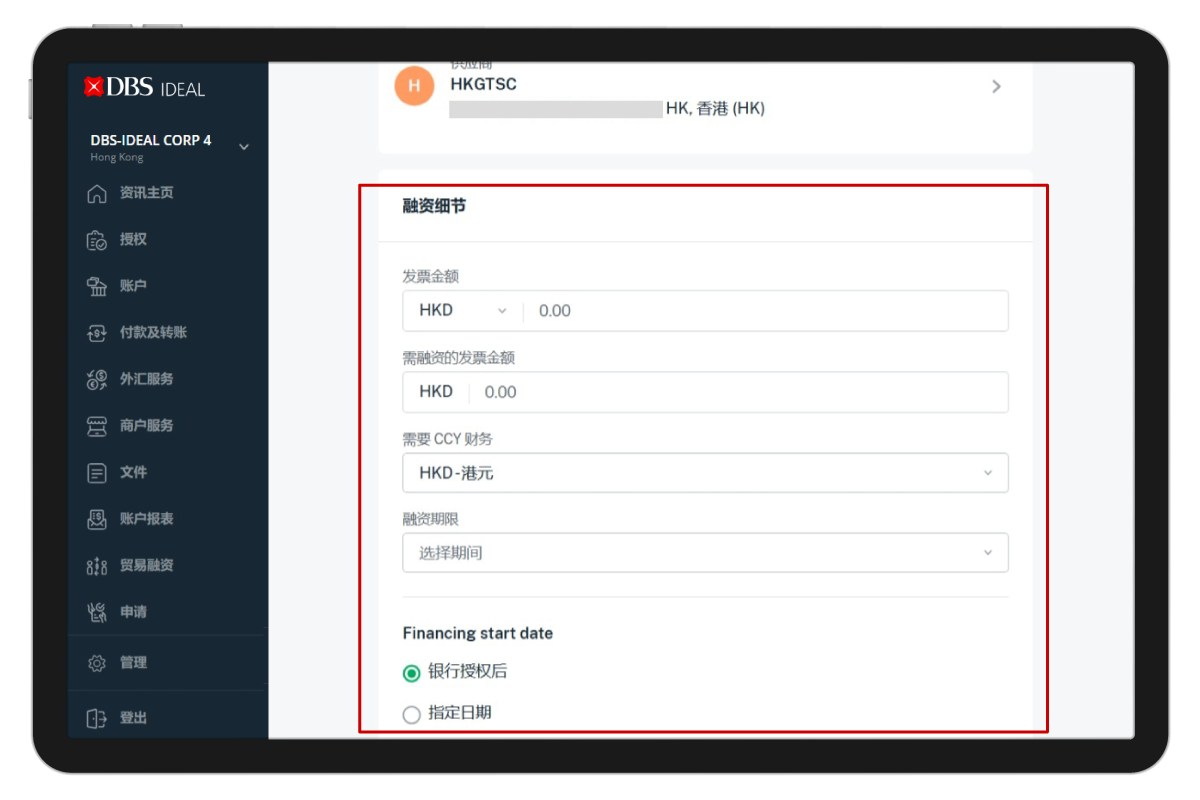Click the 授权 clipboard icon in sidebar
1200x800 pixels.
tap(97, 240)
